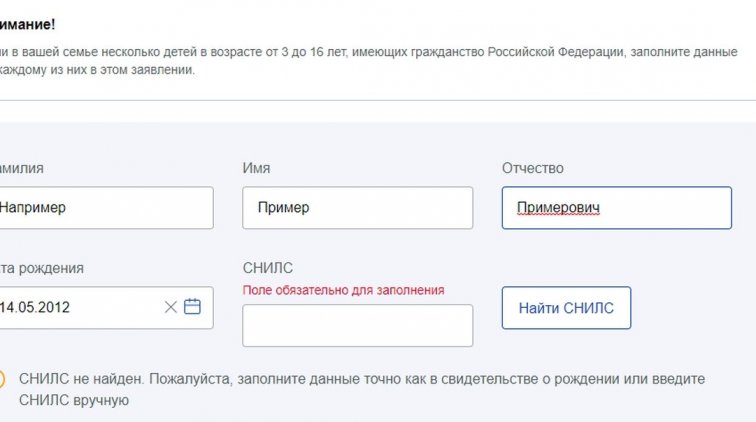This screenshot has width=756, height=422.
Task: Open the calendar date picker icon
Action: 192,307
